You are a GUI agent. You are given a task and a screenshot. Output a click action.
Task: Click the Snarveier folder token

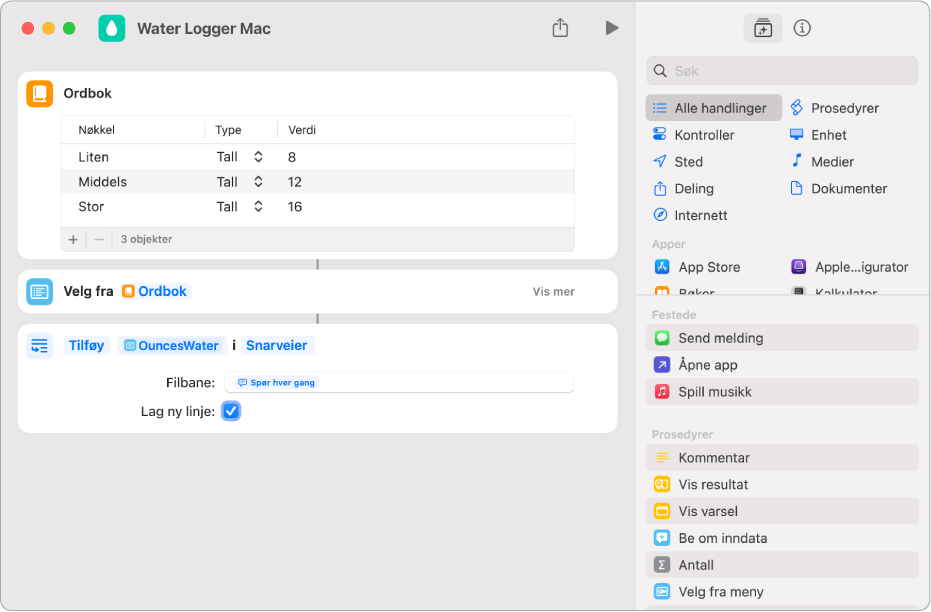[277, 345]
